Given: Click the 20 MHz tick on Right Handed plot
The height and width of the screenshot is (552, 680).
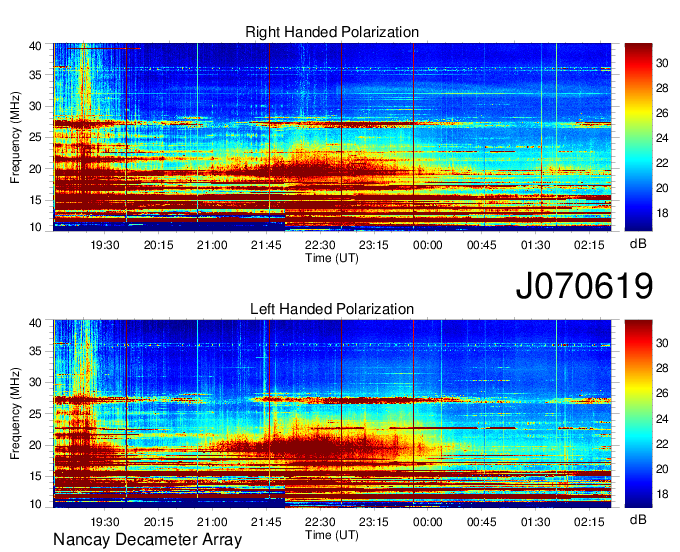Looking at the screenshot, I should click(36, 169).
